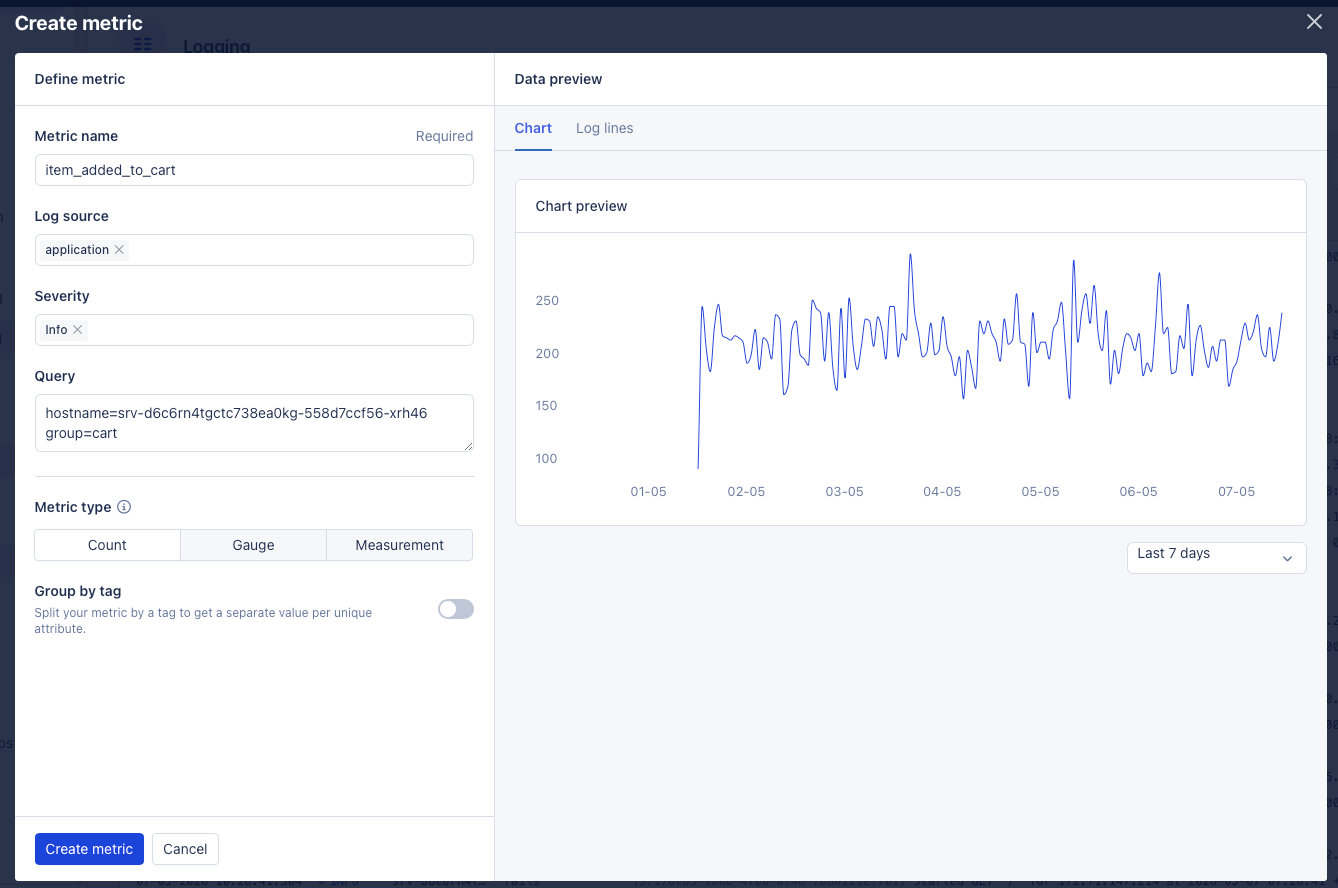Click the Metric name input field

[254, 170]
